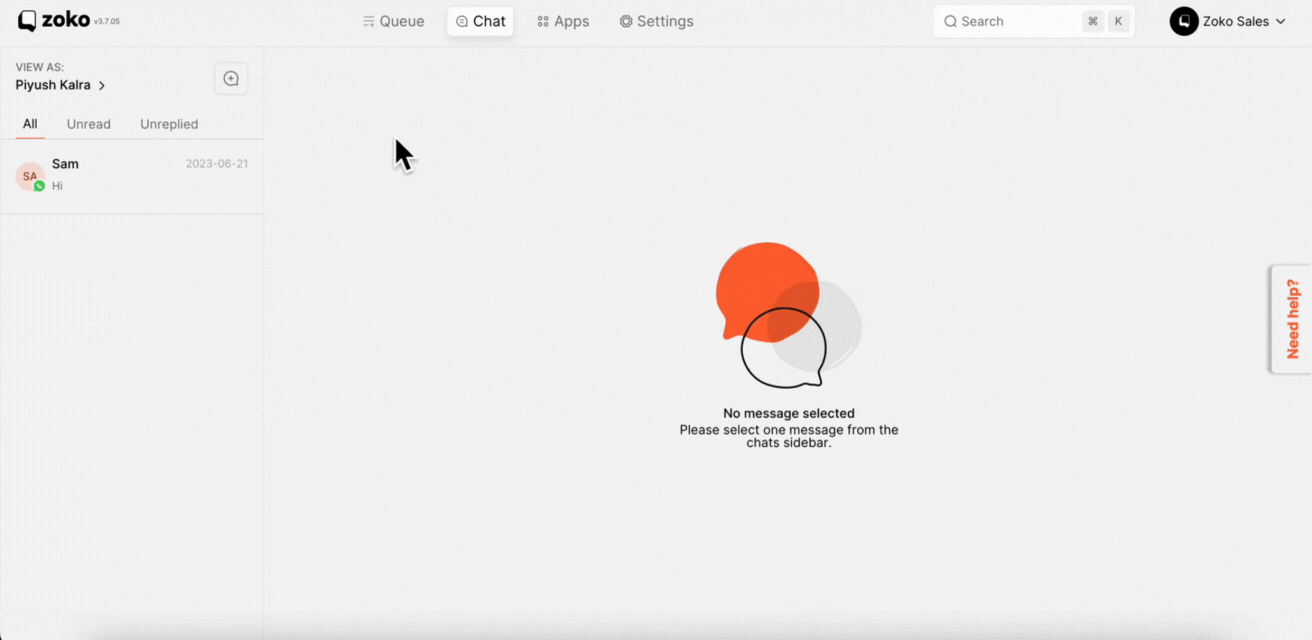Click the Need help? side button

tap(1292, 319)
